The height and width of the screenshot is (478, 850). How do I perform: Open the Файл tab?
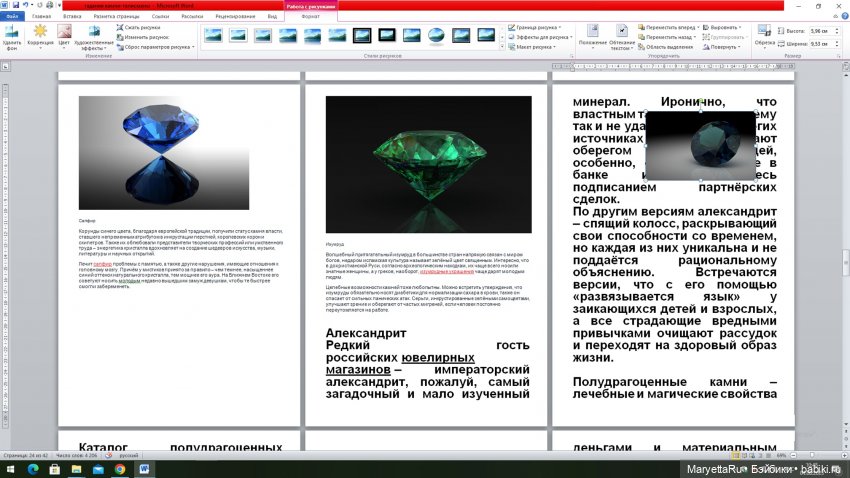pos(11,17)
